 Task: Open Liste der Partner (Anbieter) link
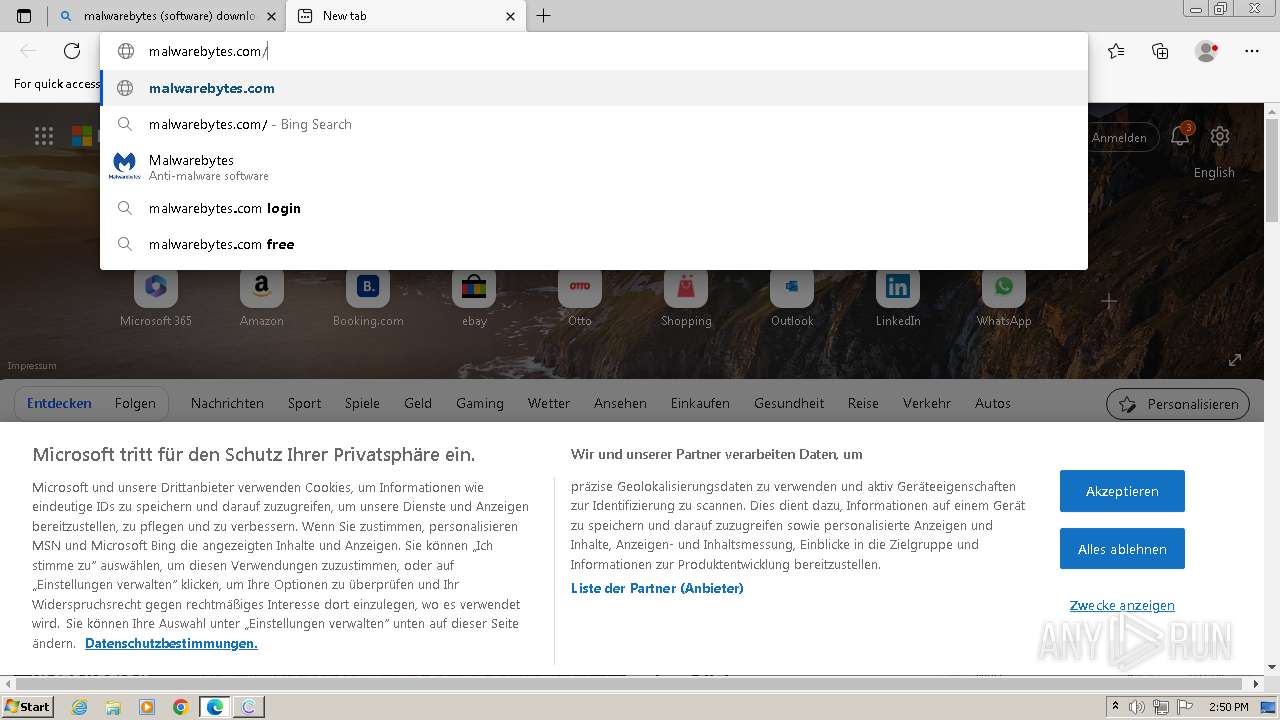657,588
